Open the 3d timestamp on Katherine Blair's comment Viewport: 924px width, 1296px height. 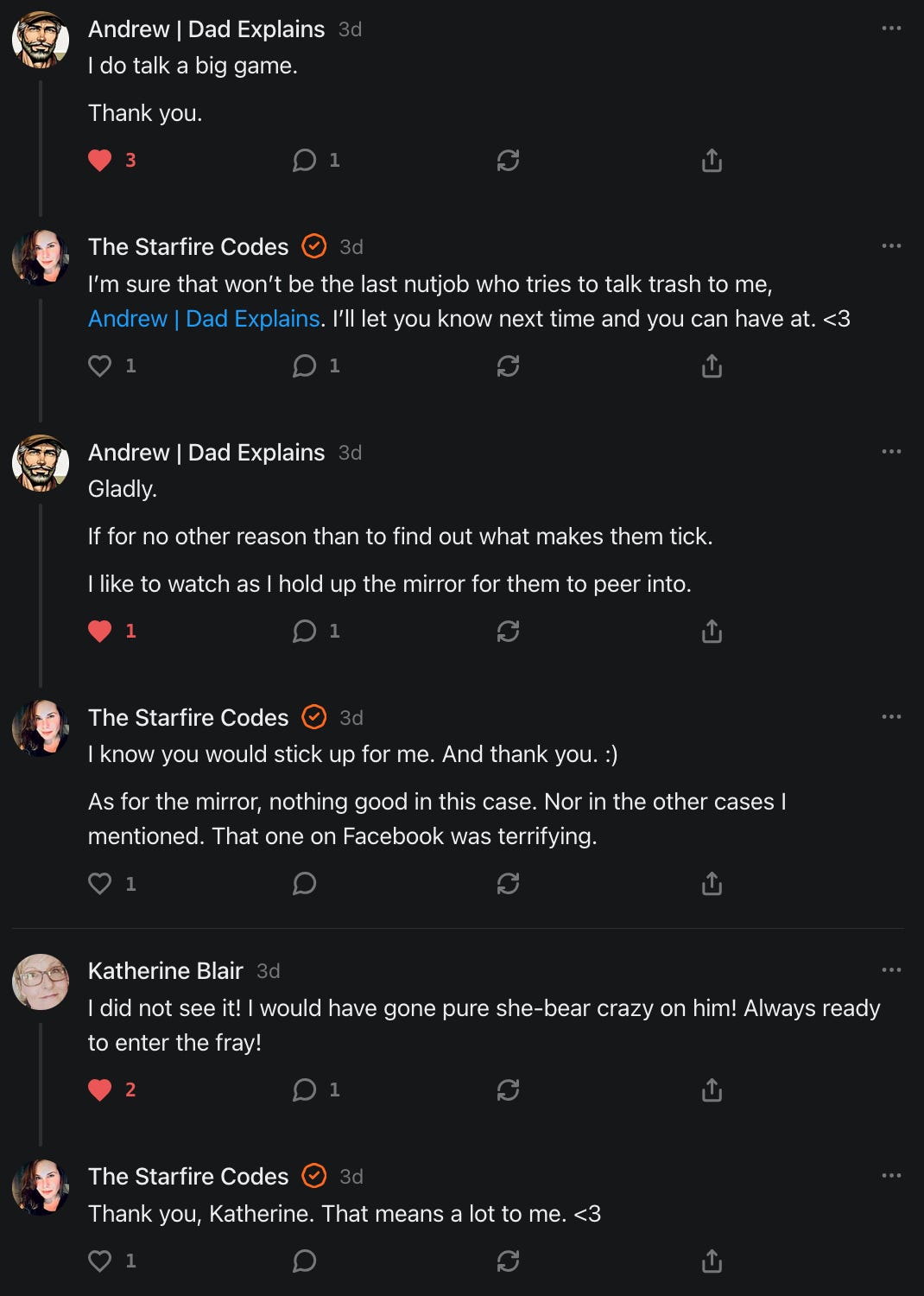(269, 971)
